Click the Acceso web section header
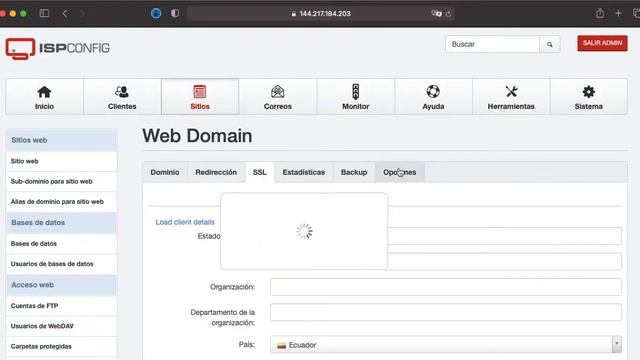Viewport: 640px width, 360px height. click(61, 285)
